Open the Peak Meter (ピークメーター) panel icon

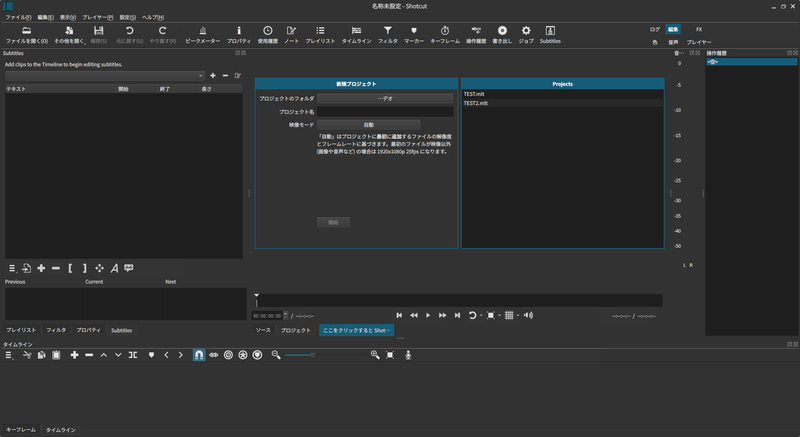click(x=203, y=31)
